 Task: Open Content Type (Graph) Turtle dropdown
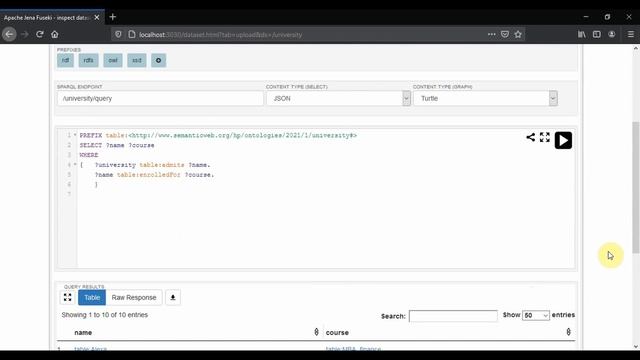[485, 98]
